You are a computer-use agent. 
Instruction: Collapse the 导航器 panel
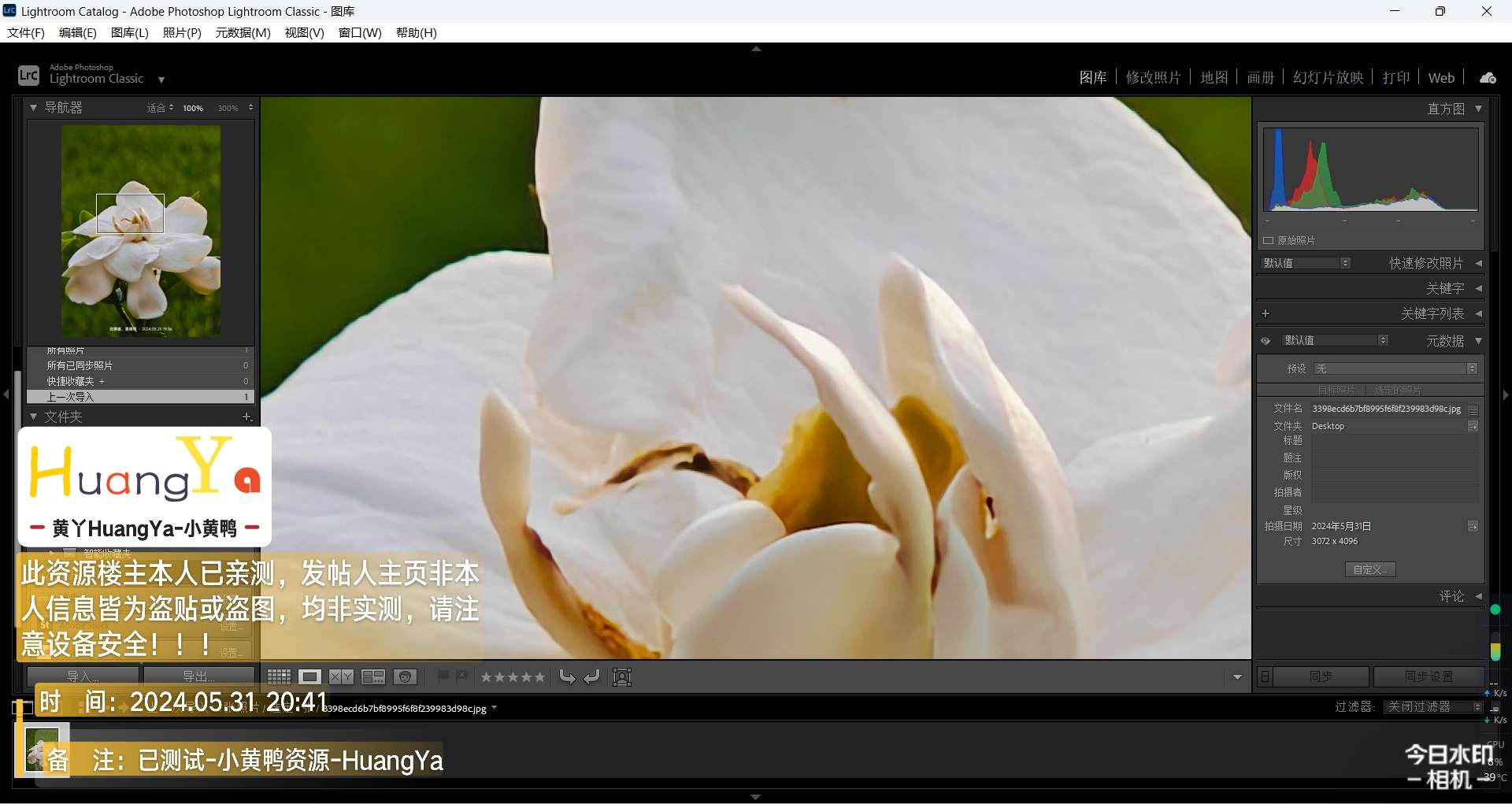[x=34, y=108]
